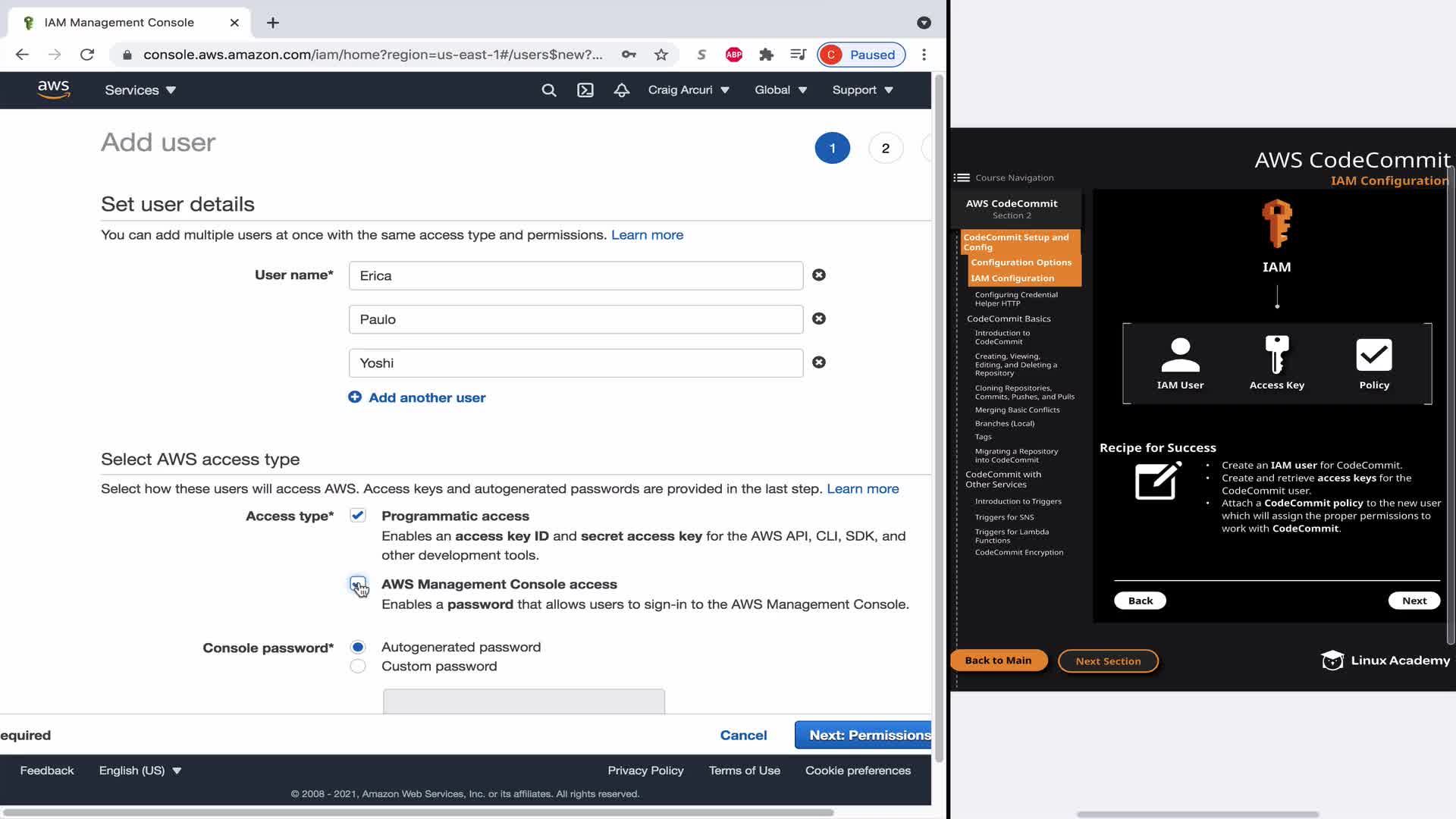Image resolution: width=1456 pixels, height=819 pixels.
Task: Open AWS CloudShell terminal icon
Action: tap(585, 90)
